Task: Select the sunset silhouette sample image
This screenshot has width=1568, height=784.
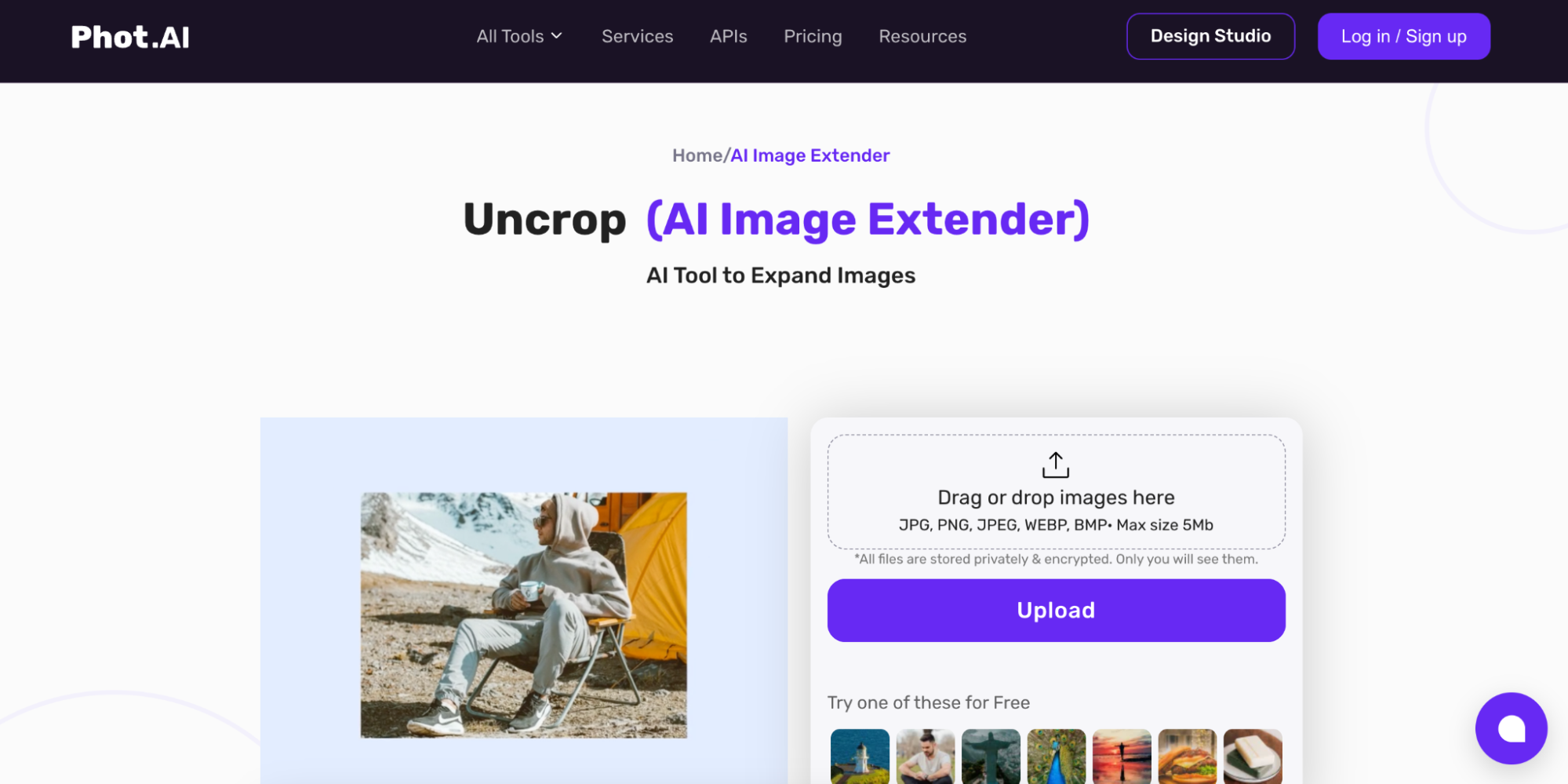Action: click(1122, 757)
